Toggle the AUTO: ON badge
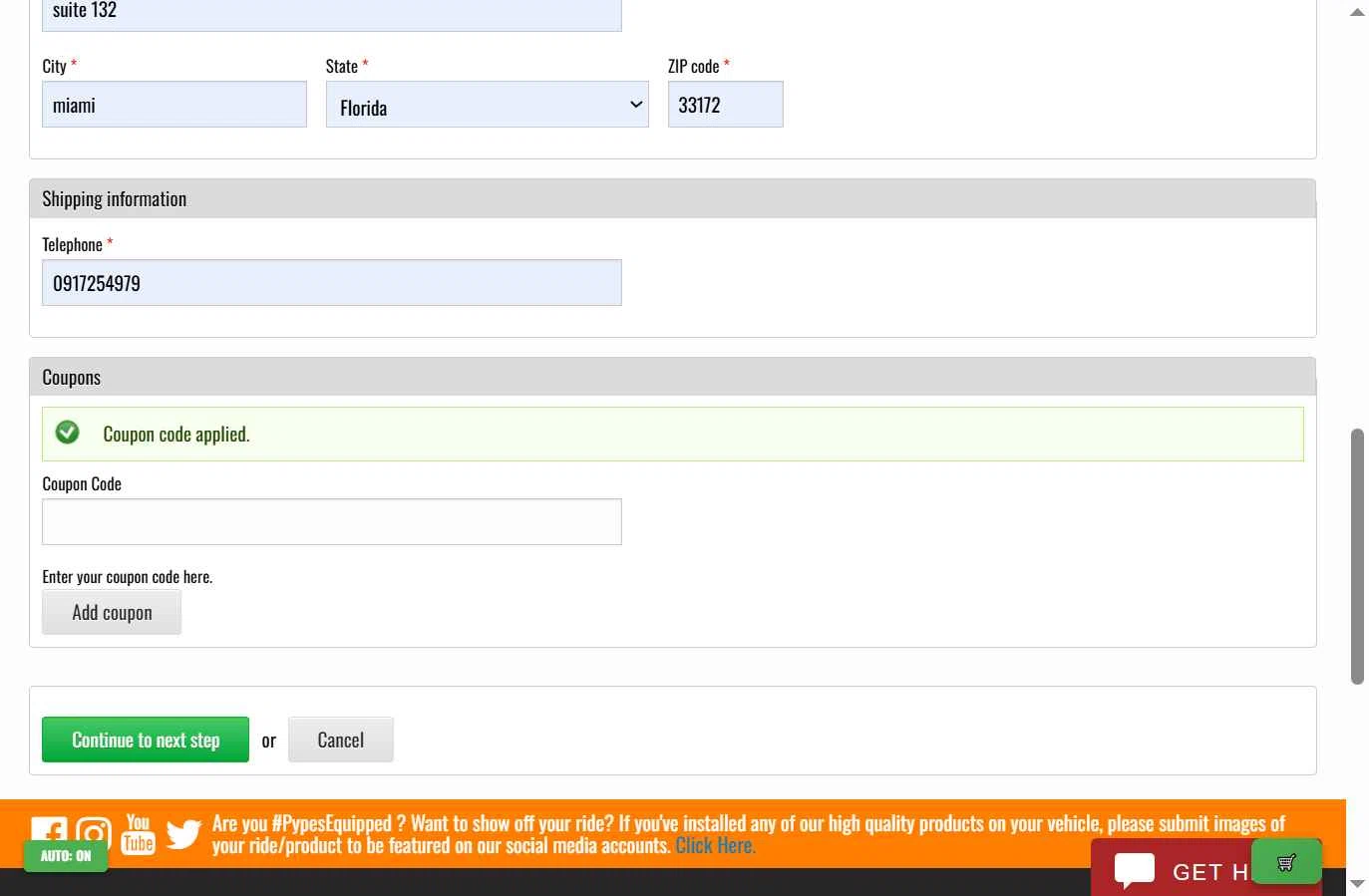This screenshot has width=1369, height=896. click(x=66, y=855)
